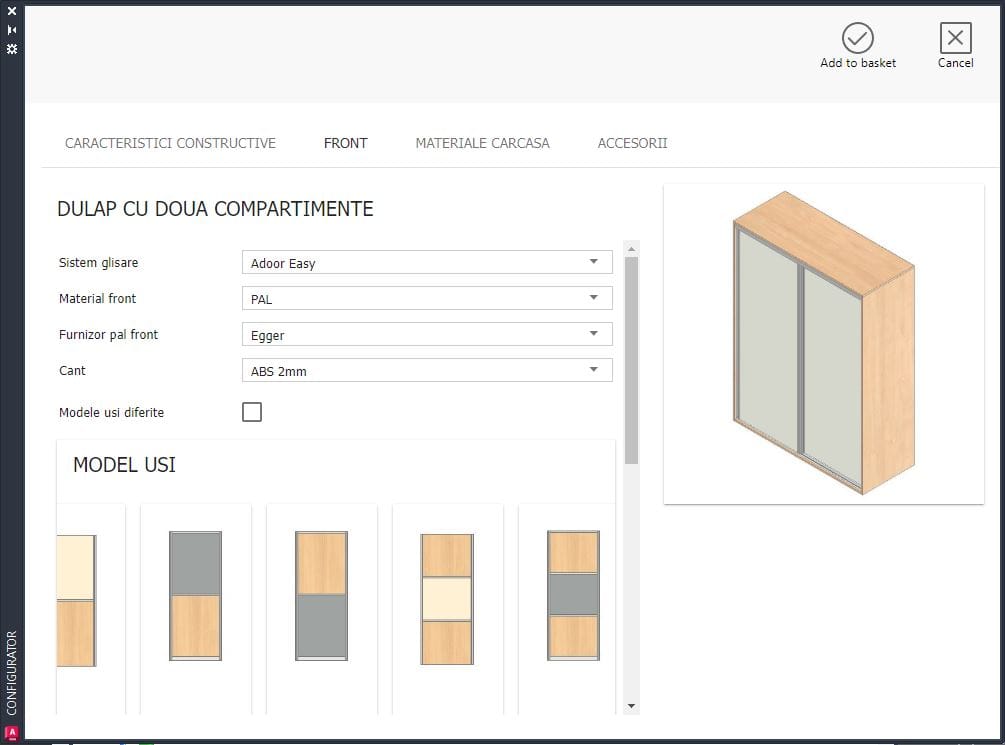
Task: Expand the Cant dropdown showing ABS 2mm
Action: pyautogui.click(x=427, y=370)
